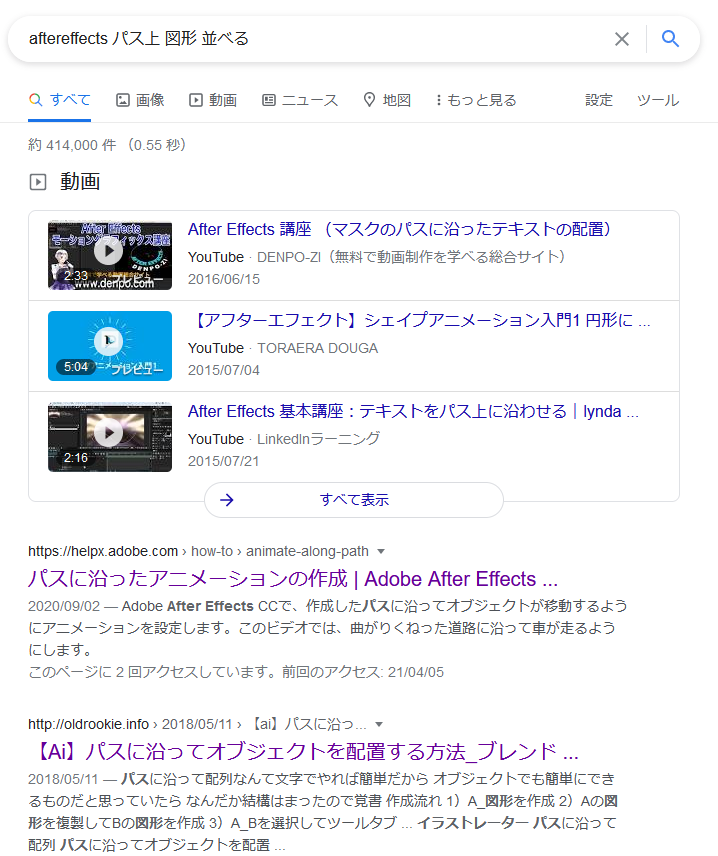The image size is (718, 856).
Task: Open the 地図 tab
Action: (387, 100)
